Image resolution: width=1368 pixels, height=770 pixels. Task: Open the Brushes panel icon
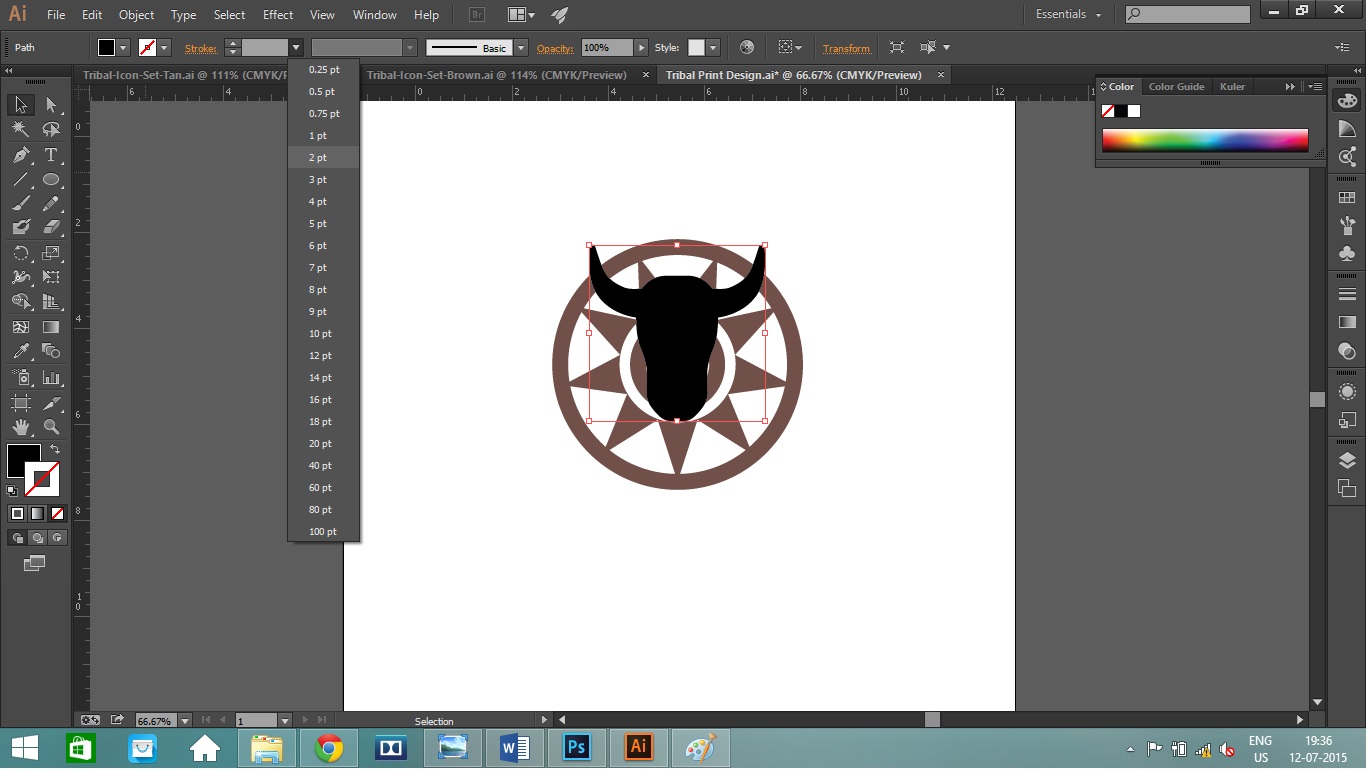pyautogui.click(x=1347, y=225)
